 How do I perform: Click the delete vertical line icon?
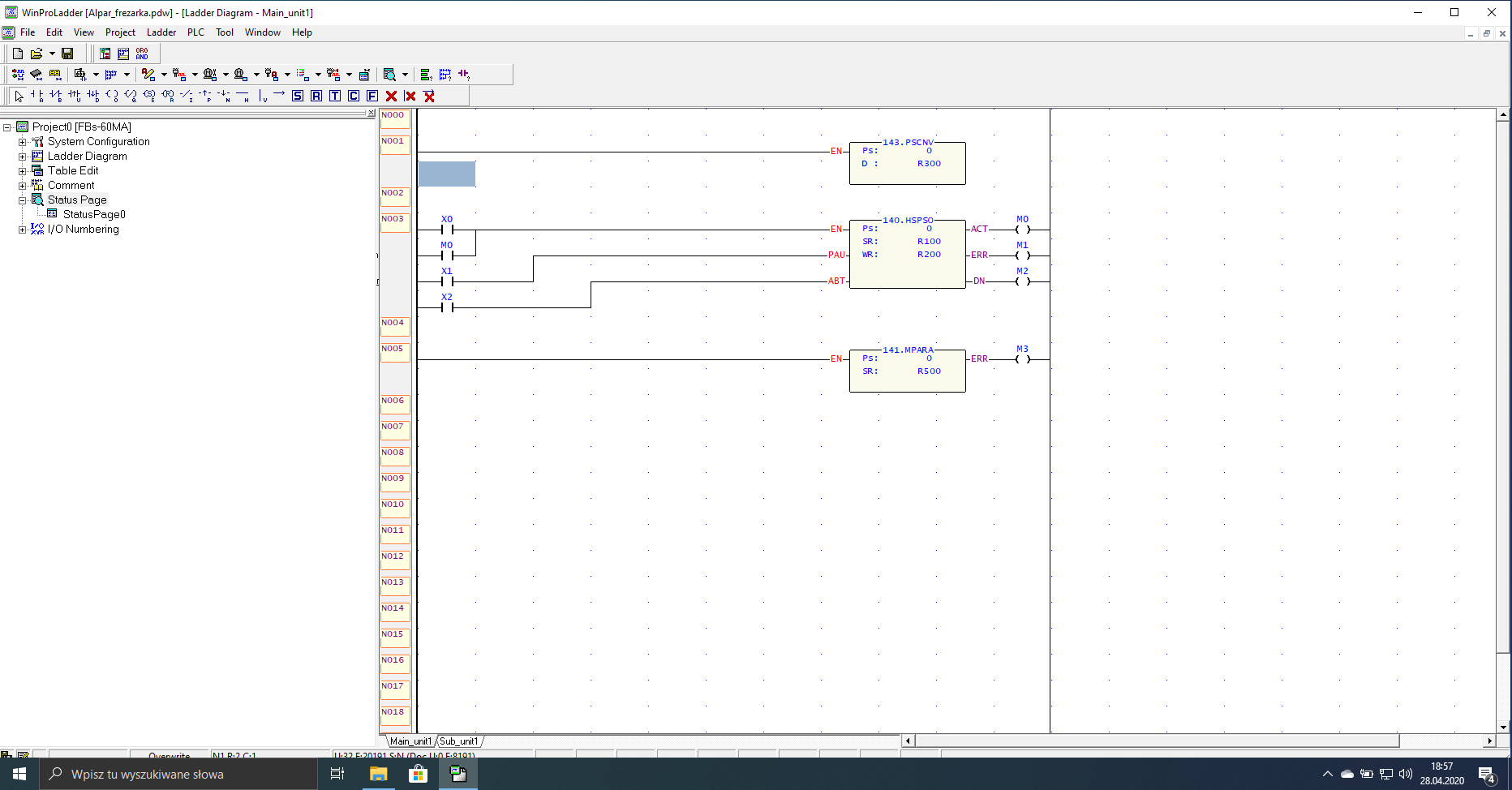pos(410,96)
